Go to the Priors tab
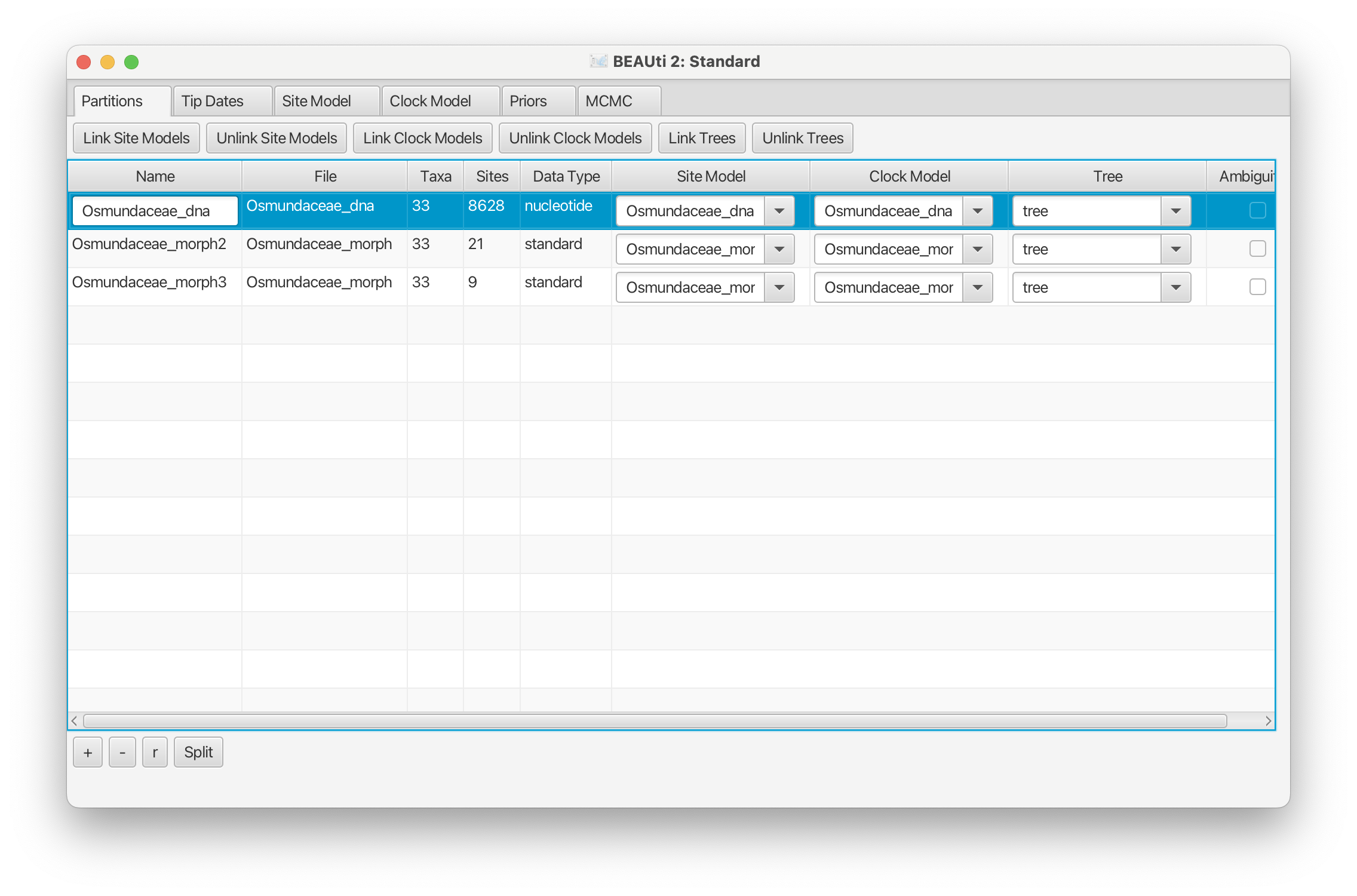The image size is (1357, 896). point(538,101)
